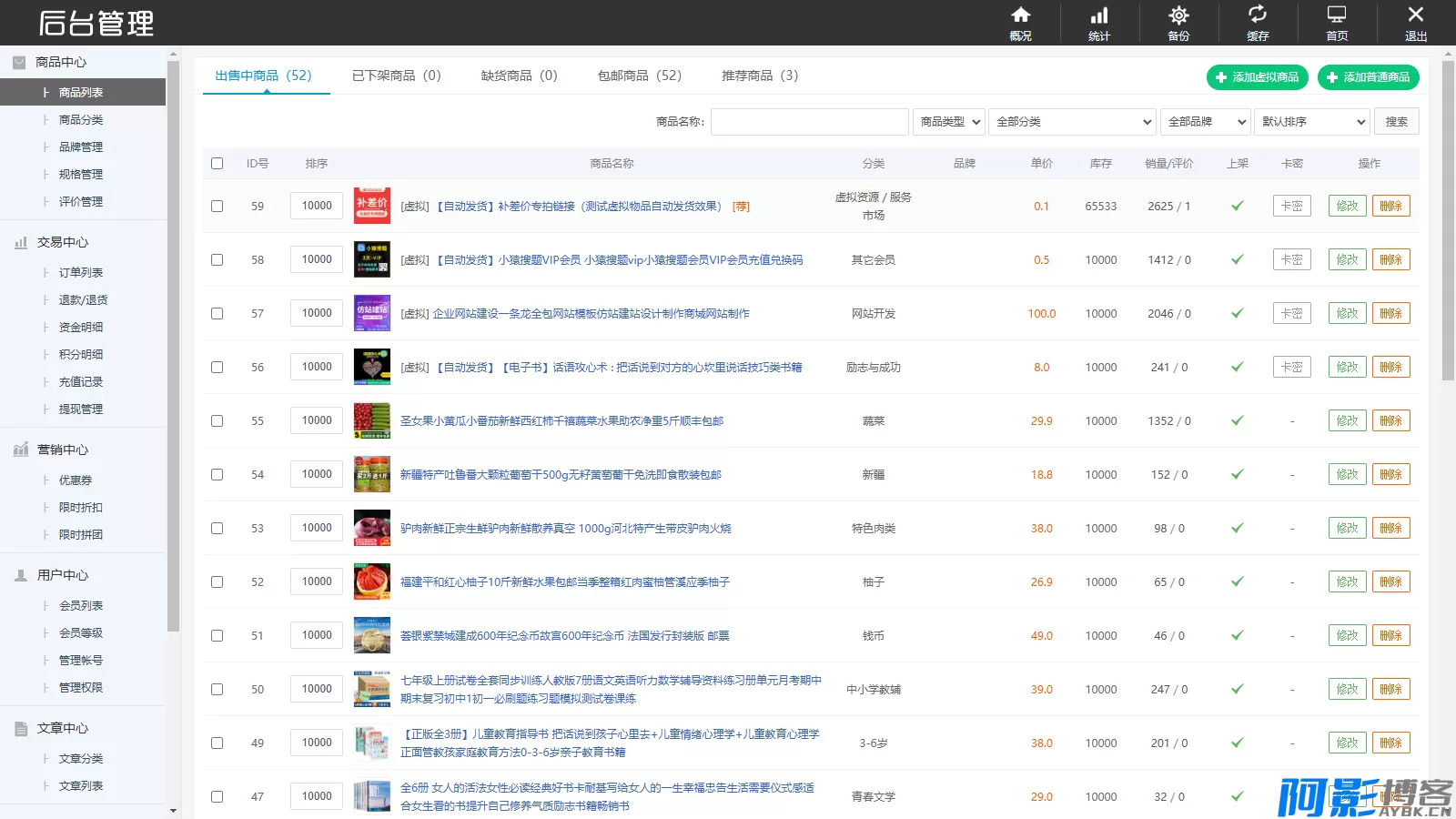Viewport: 1456px width, 819px height.
Task: Click the 添加虚拟商品 button
Action: (1257, 77)
